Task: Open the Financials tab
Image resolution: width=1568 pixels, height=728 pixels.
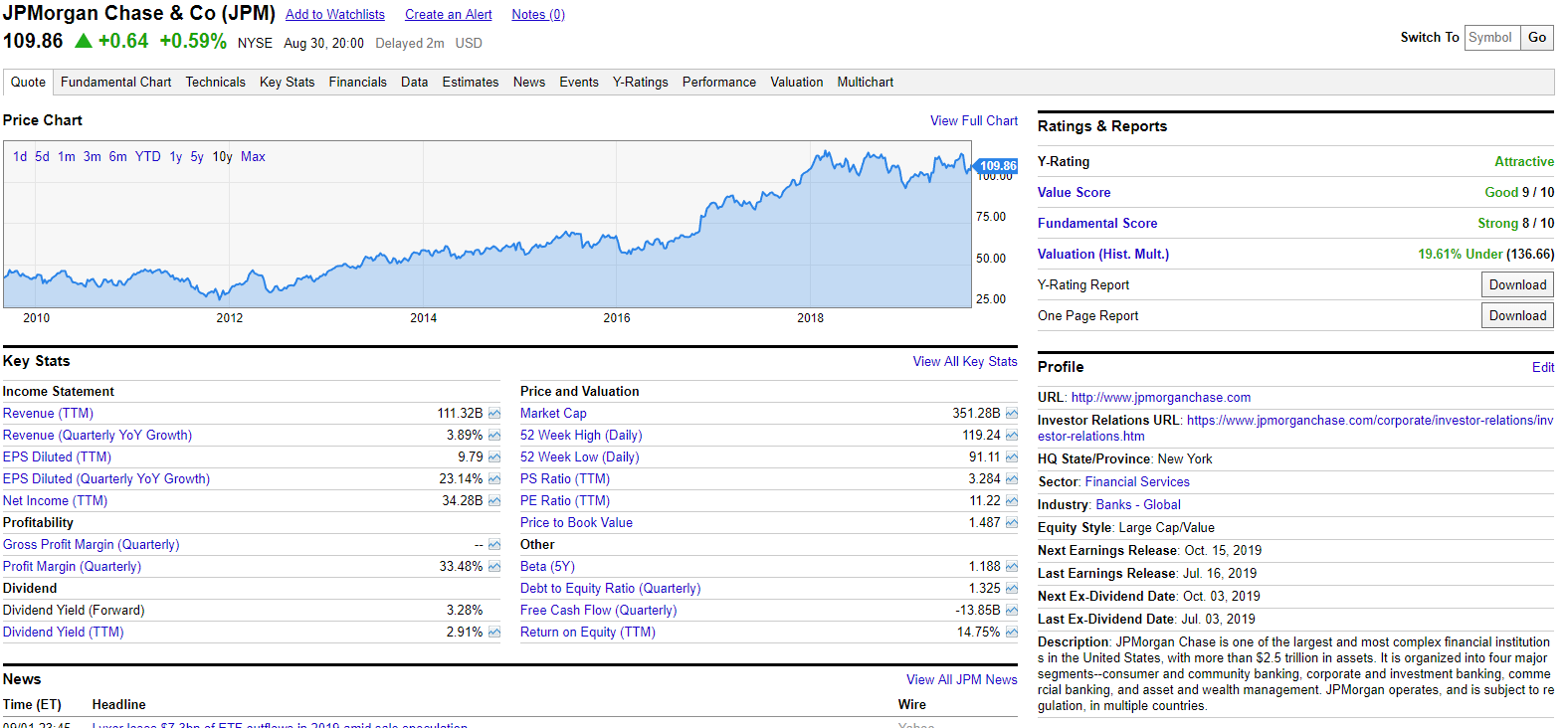Action: [x=357, y=83]
